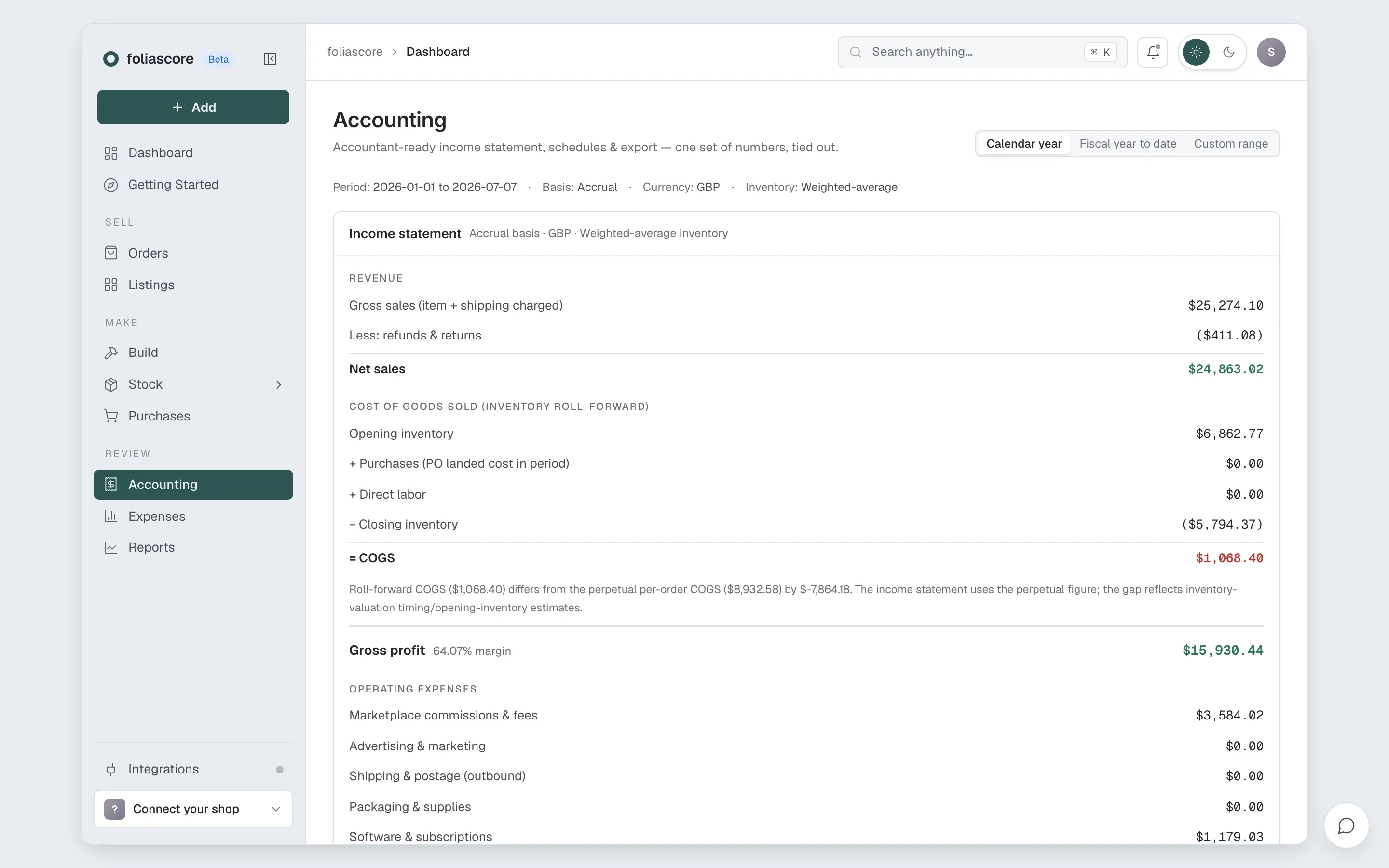Select Fiscal year to date tab

(1127, 144)
